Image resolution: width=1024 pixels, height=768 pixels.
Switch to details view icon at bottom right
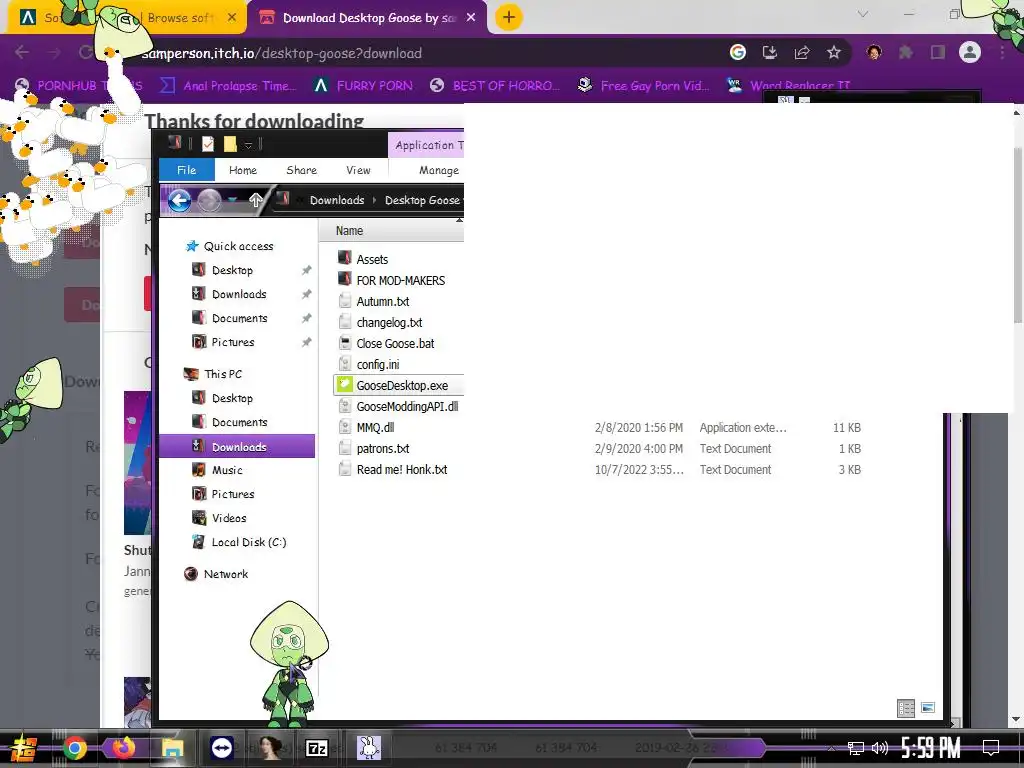tap(905, 708)
